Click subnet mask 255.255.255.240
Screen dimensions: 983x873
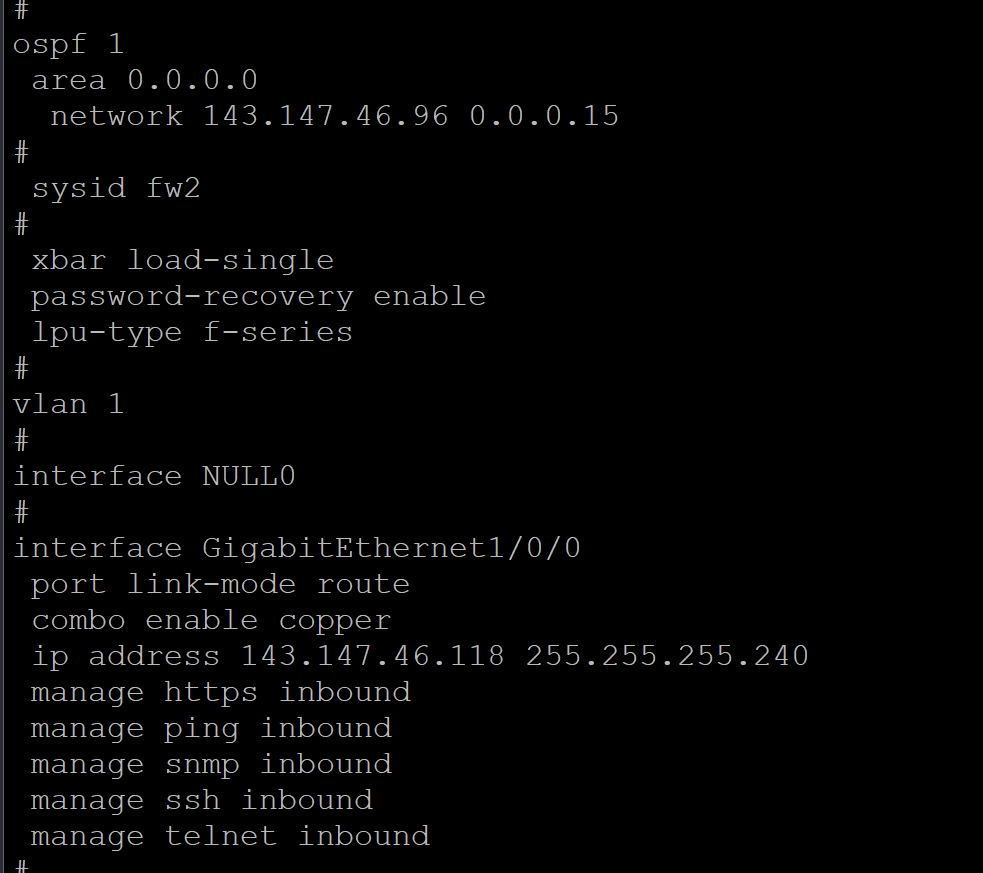[667, 656]
